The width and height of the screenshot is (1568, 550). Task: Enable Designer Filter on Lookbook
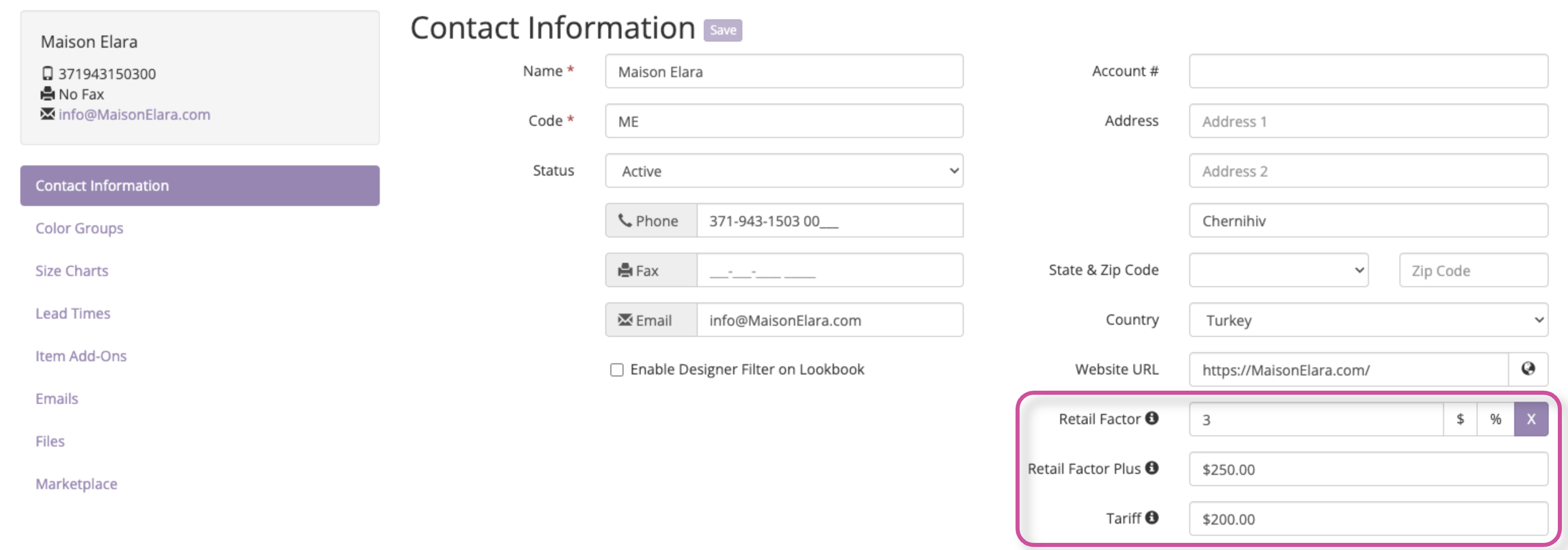616,369
